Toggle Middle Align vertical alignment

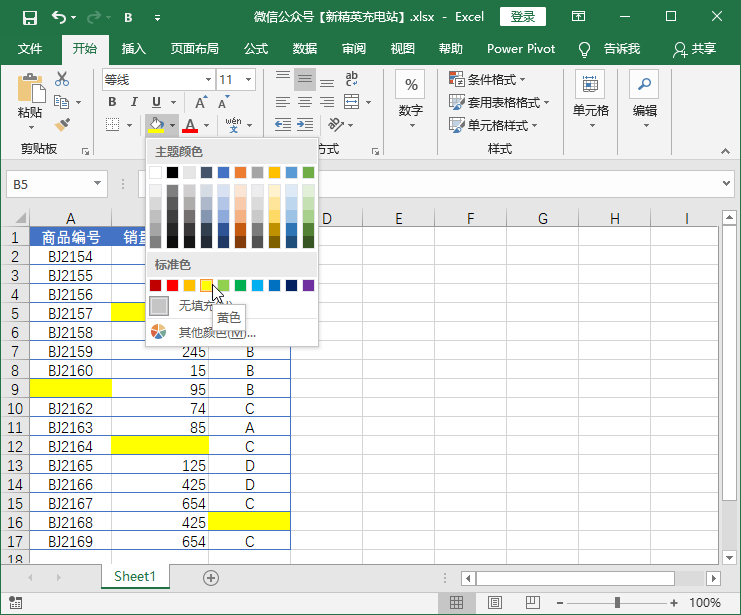[x=305, y=79]
